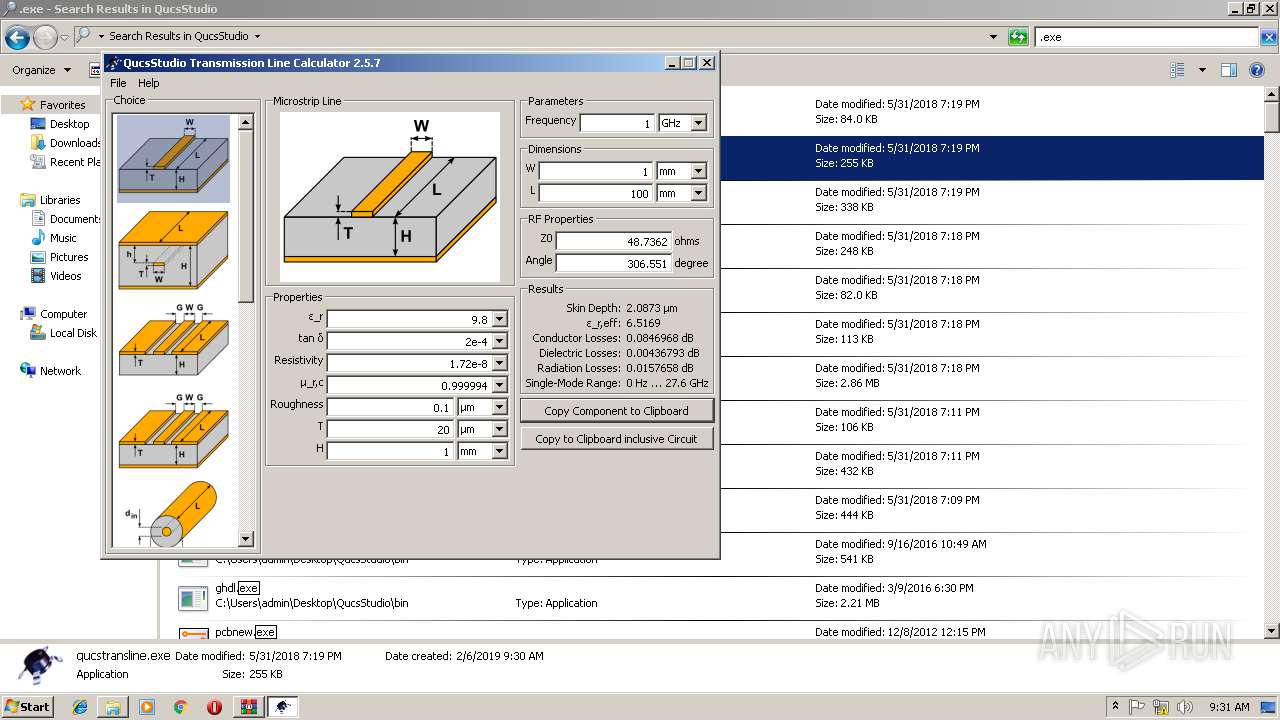
Task: Open Network in Explorer navigation pane
Action: 60,371
